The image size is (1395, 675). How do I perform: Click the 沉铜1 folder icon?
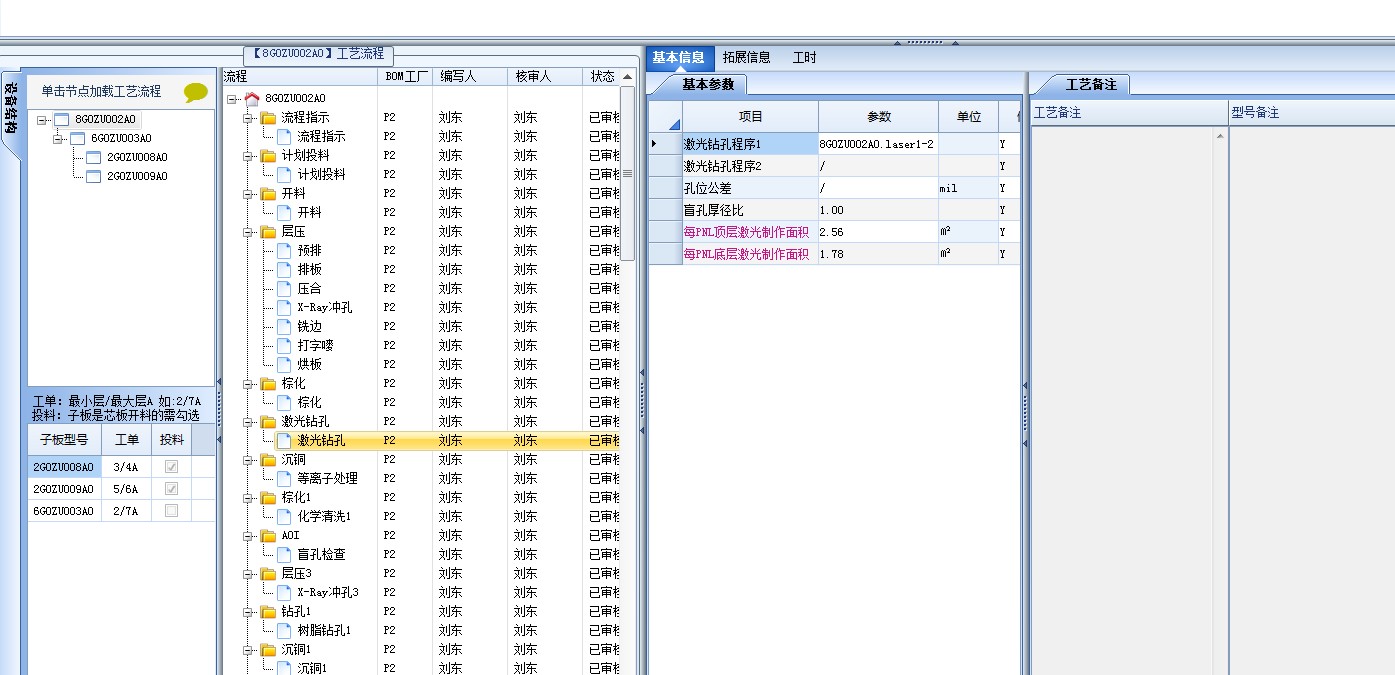click(x=268, y=649)
